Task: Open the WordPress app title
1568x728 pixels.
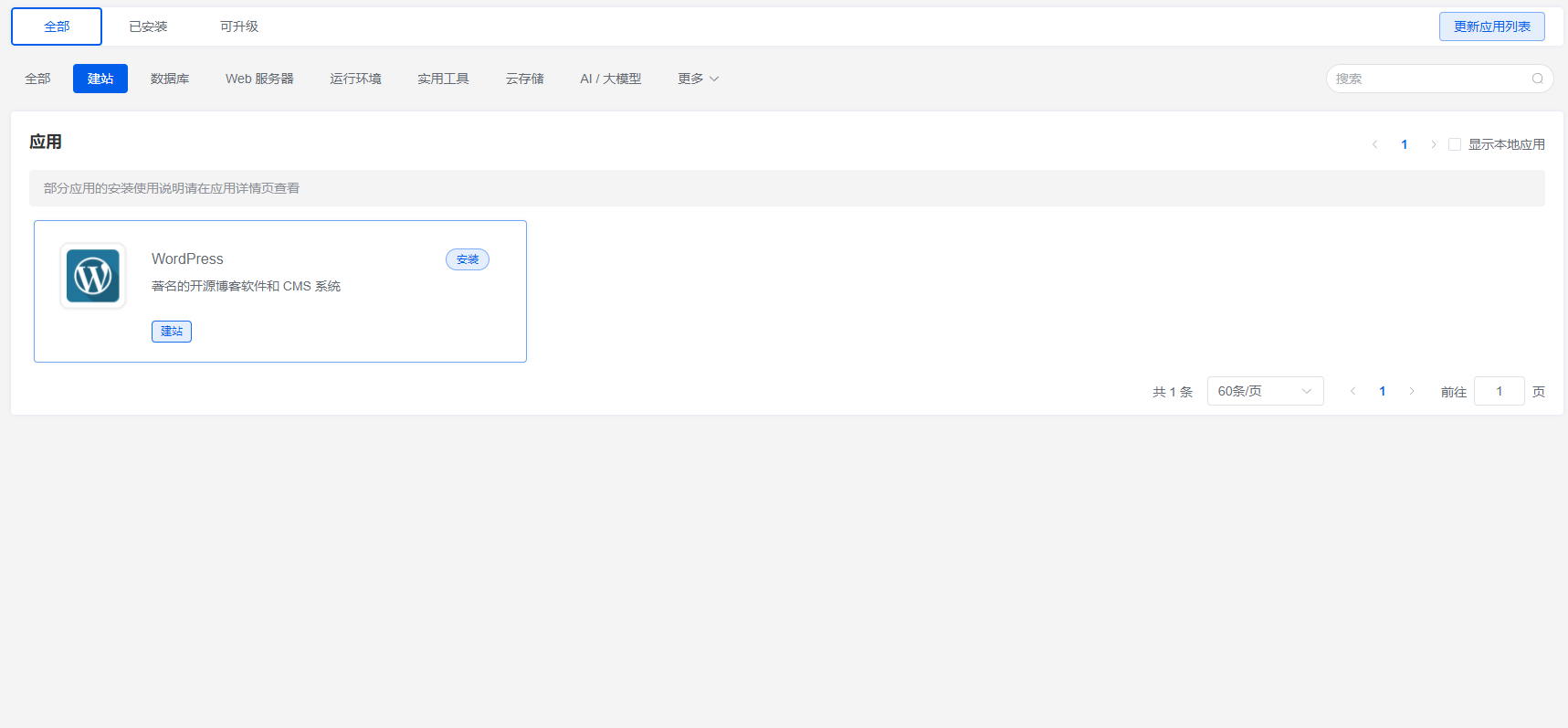Action: coord(187,259)
